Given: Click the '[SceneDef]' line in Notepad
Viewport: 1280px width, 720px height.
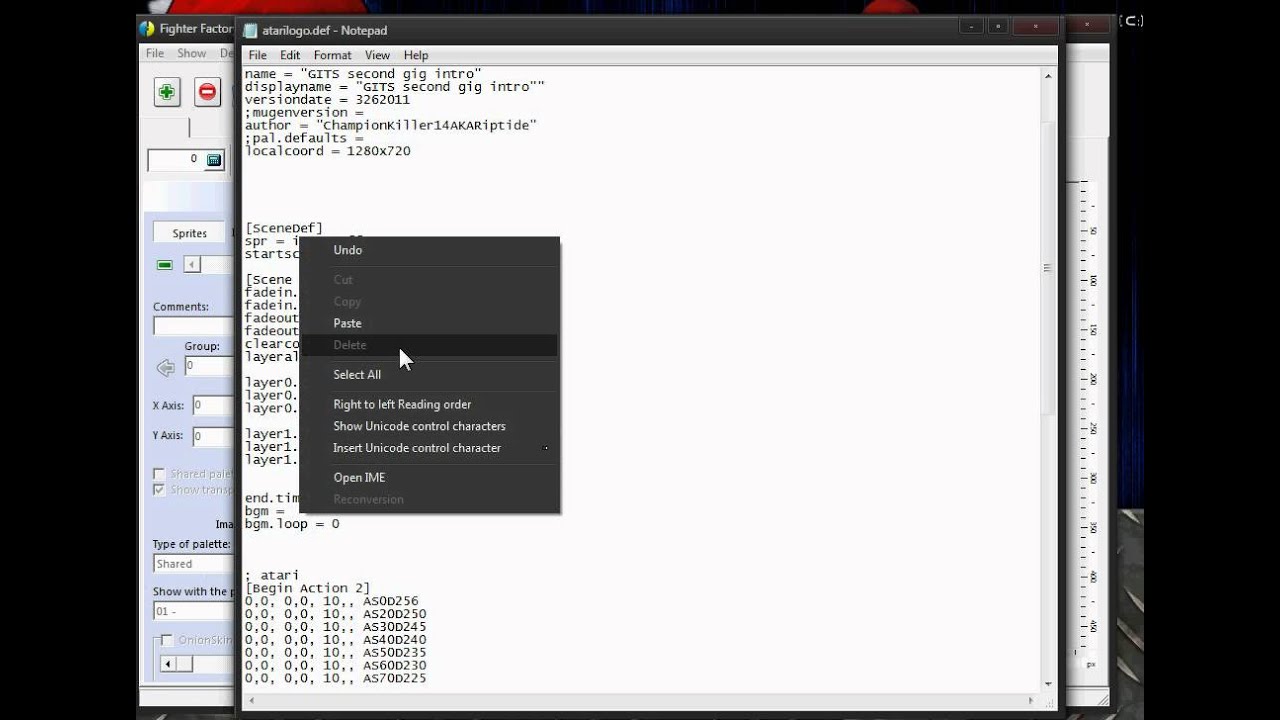Looking at the screenshot, I should (284, 228).
